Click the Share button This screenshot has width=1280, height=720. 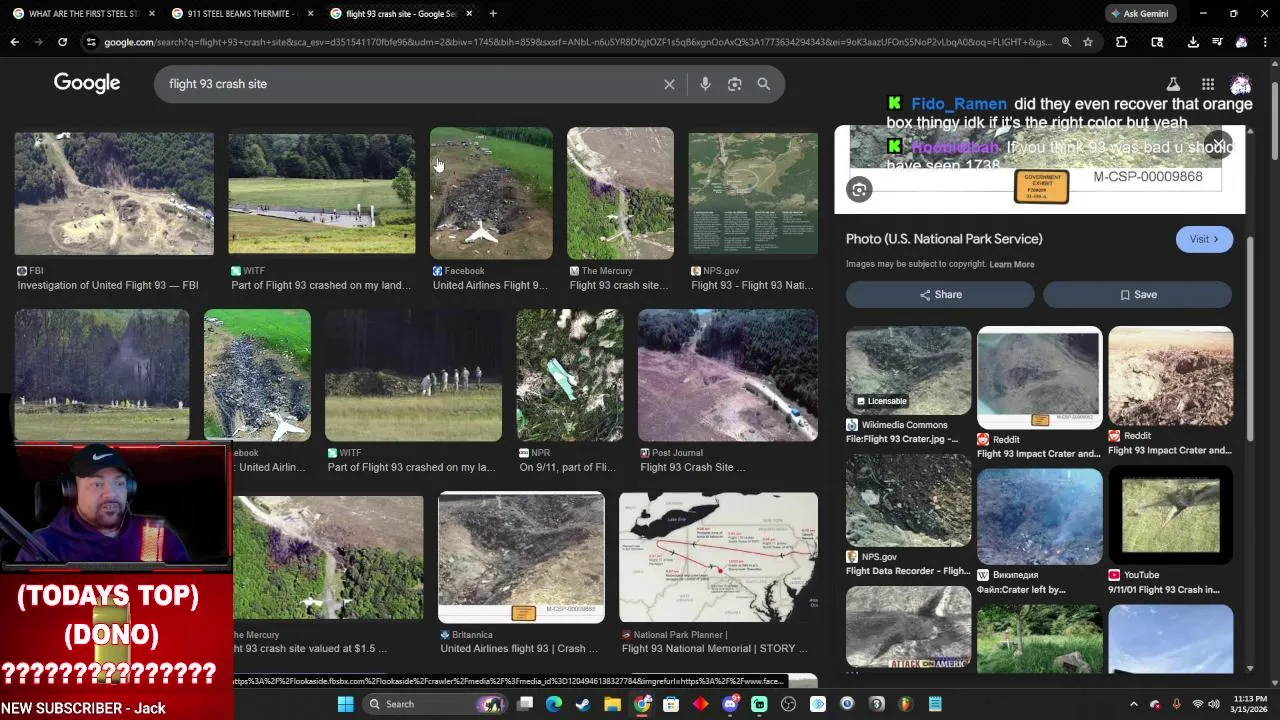[x=940, y=295]
